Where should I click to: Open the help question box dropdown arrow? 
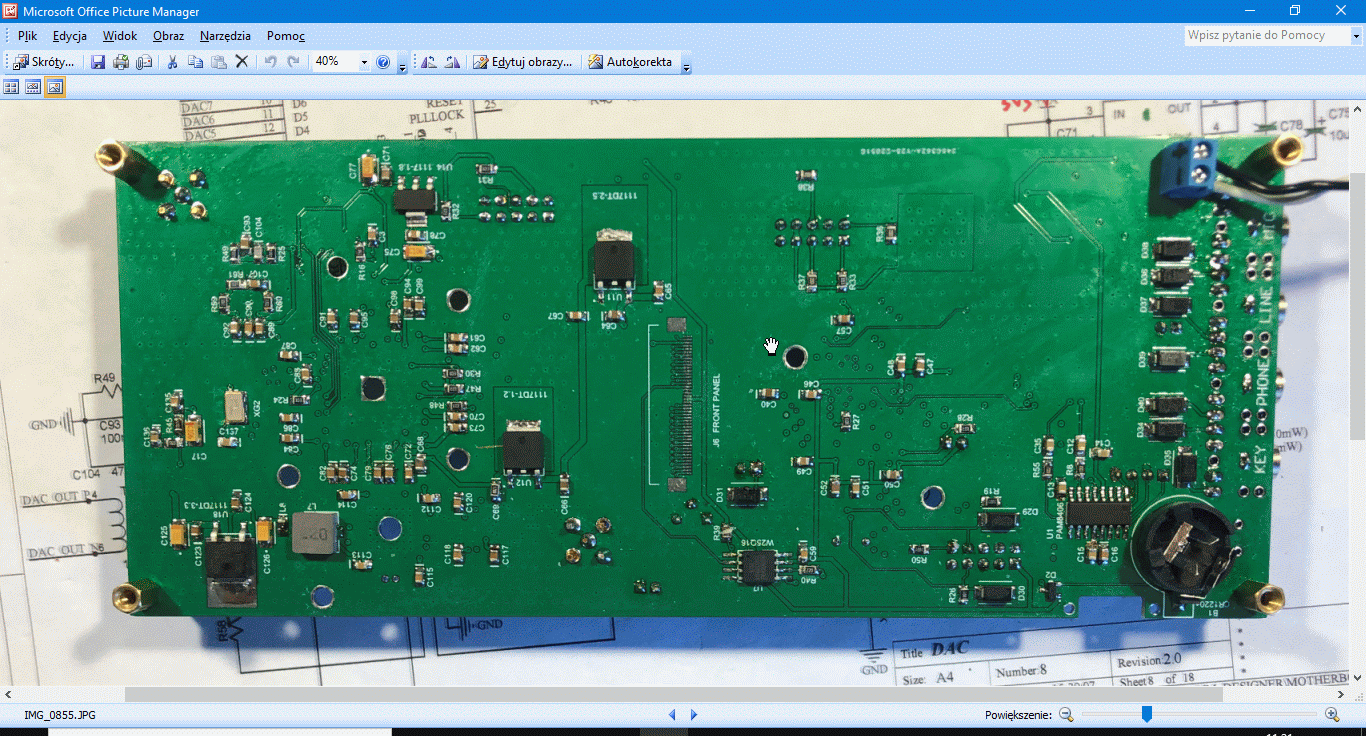pyautogui.click(x=1356, y=36)
